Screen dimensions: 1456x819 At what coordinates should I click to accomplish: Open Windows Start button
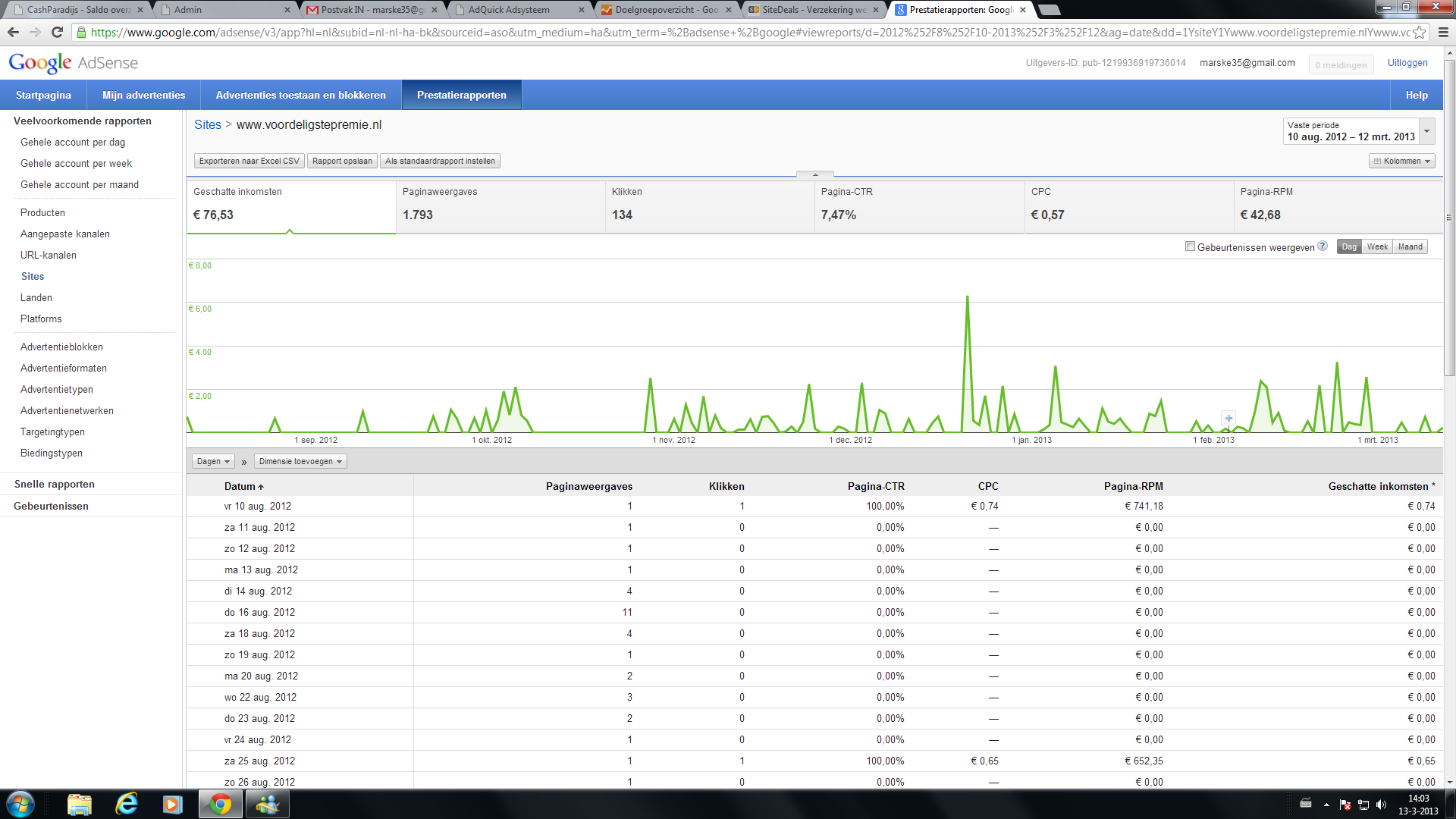coord(20,804)
